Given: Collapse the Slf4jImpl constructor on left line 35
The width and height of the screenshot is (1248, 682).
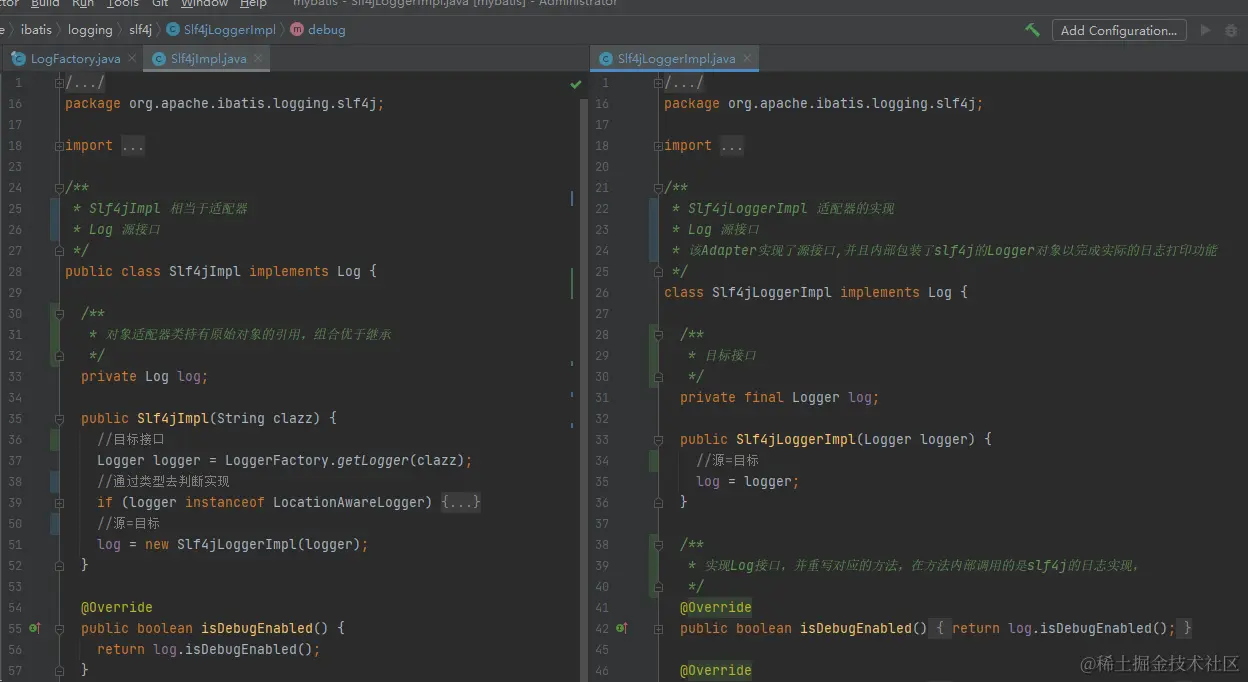Looking at the screenshot, I should (60, 419).
